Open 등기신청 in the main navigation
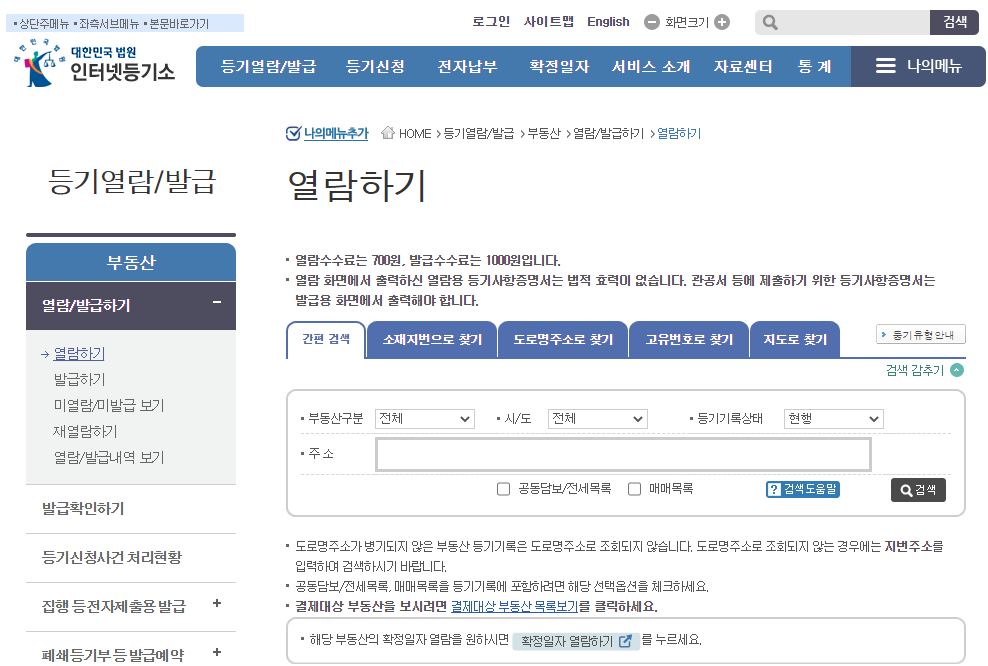The height and width of the screenshot is (666, 988). [375, 67]
